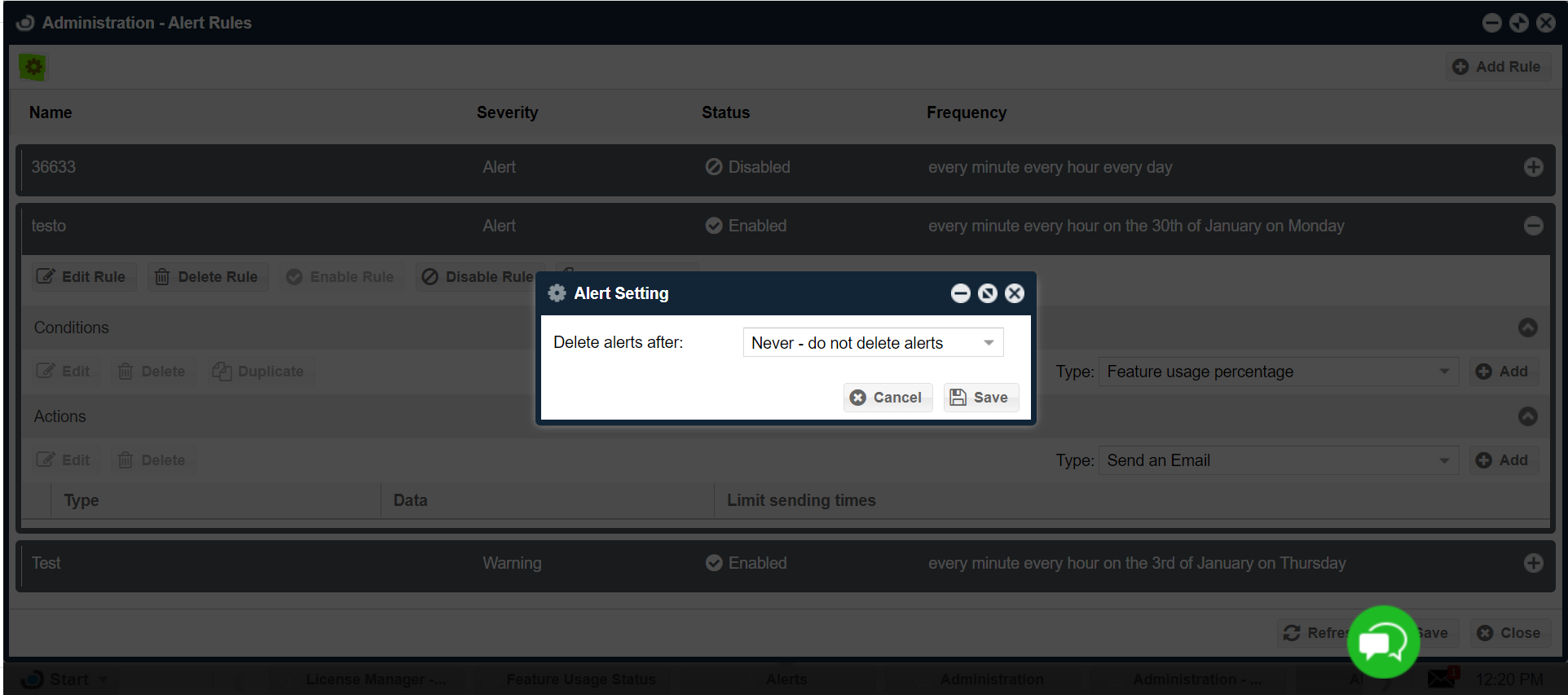Image resolution: width=1568 pixels, height=695 pixels.
Task: Collapse the Conditions section
Action: point(1527,328)
